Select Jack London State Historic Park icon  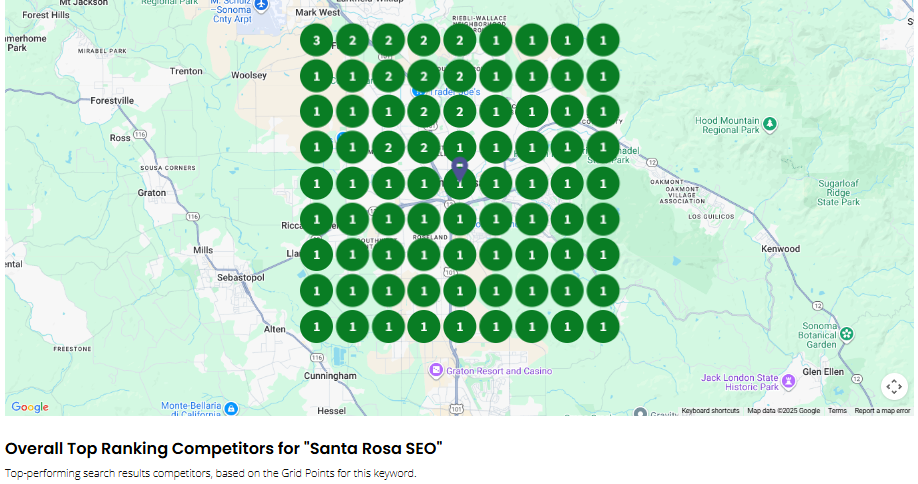[789, 381]
